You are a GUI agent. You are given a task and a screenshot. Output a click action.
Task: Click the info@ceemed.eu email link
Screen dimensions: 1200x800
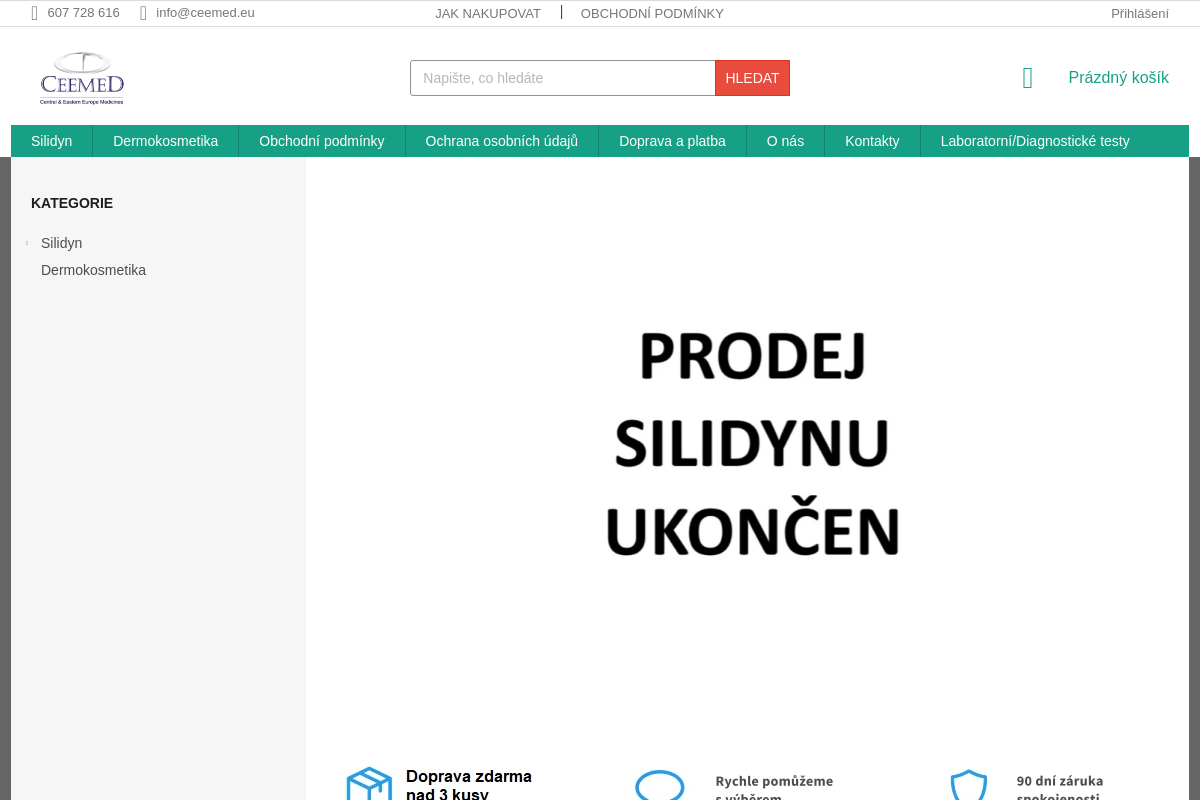coord(205,13)
